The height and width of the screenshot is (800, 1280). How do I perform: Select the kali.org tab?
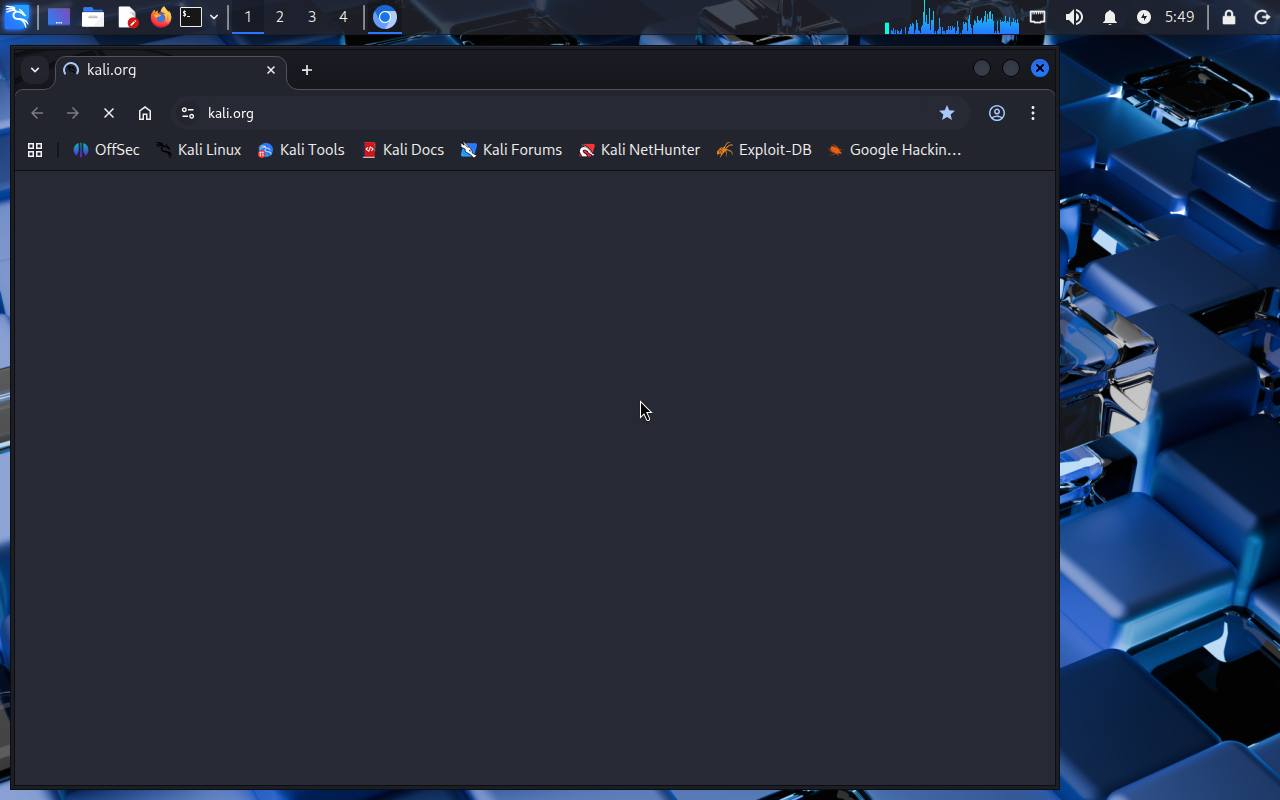click(160, 70)
